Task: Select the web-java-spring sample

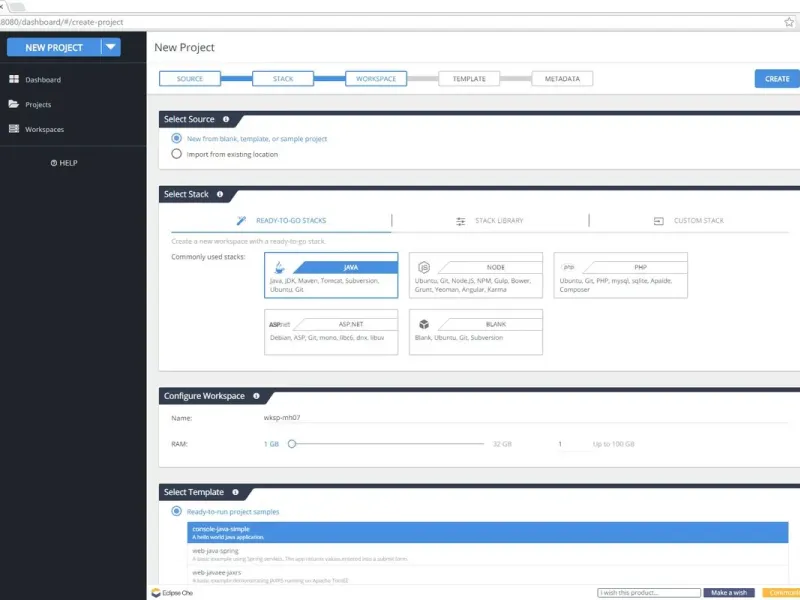Action: tap(488, 555)
